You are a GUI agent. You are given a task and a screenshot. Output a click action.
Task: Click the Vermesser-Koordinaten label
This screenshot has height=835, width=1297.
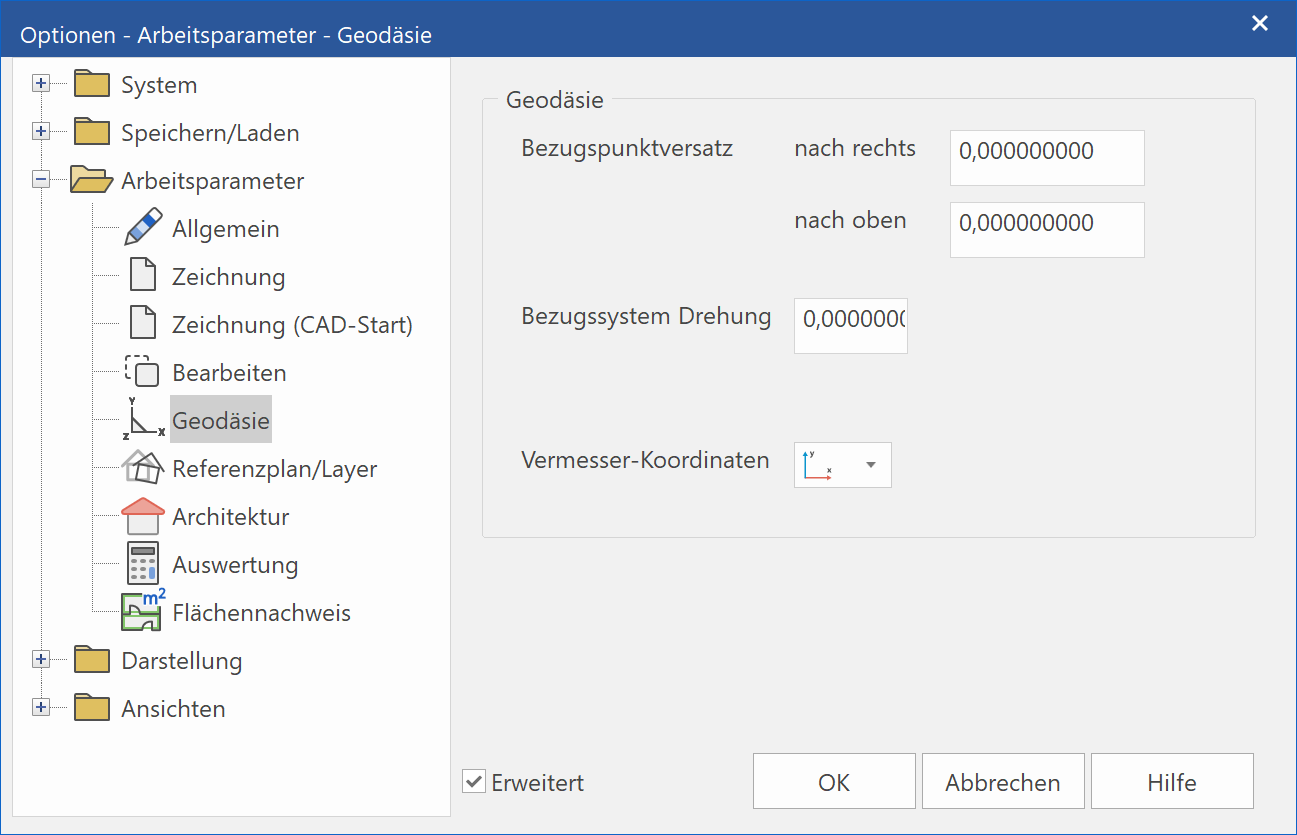click(645, 461)
